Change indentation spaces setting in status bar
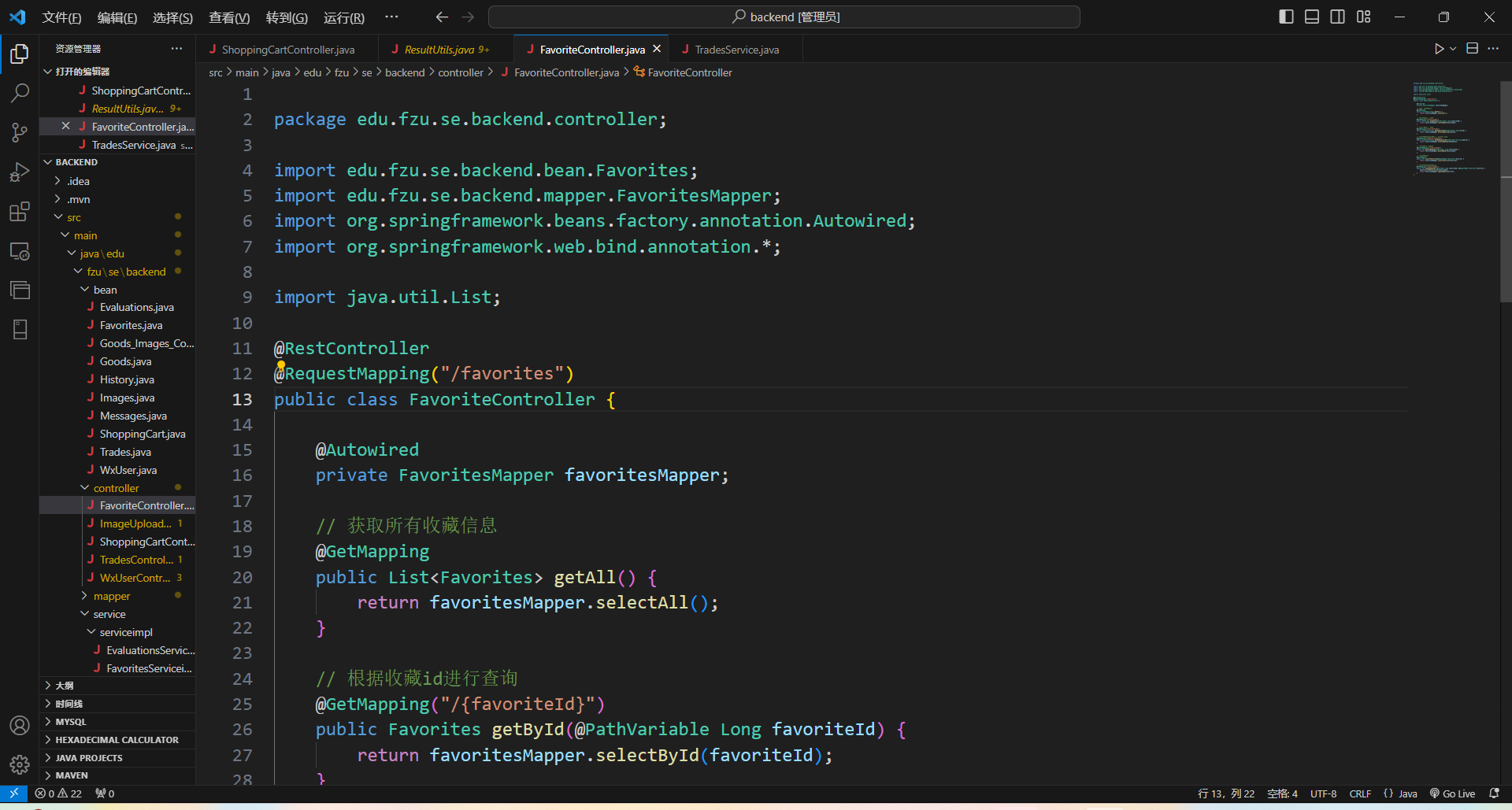Screen dimensions: 1512x810 [x=1282, y=793]
